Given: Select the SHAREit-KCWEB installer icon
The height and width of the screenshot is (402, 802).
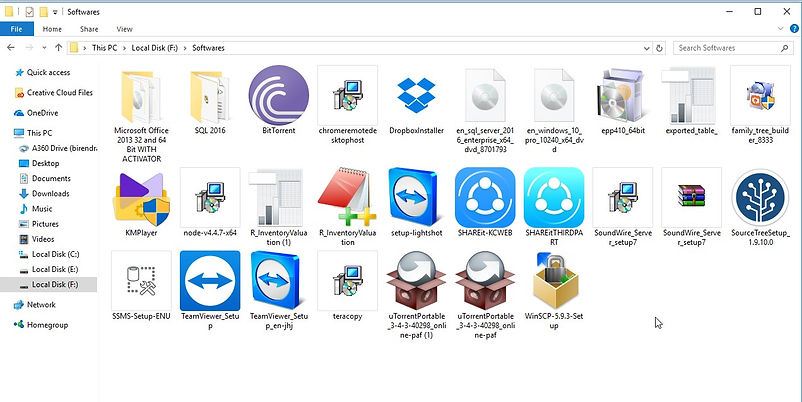Looking at the screenshot, I should (485, 197).
